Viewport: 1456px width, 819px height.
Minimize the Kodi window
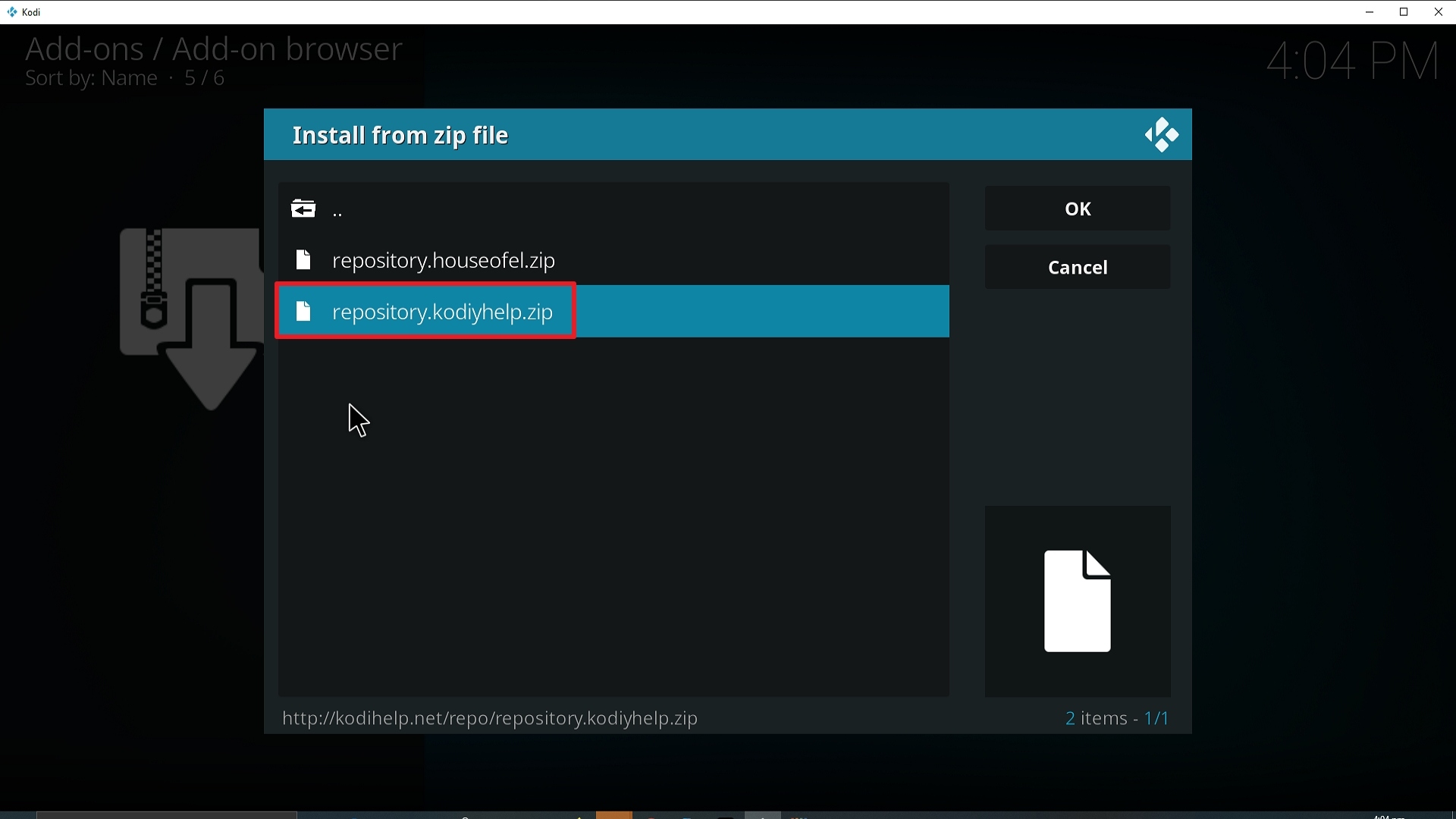(x=1370, y=12)
